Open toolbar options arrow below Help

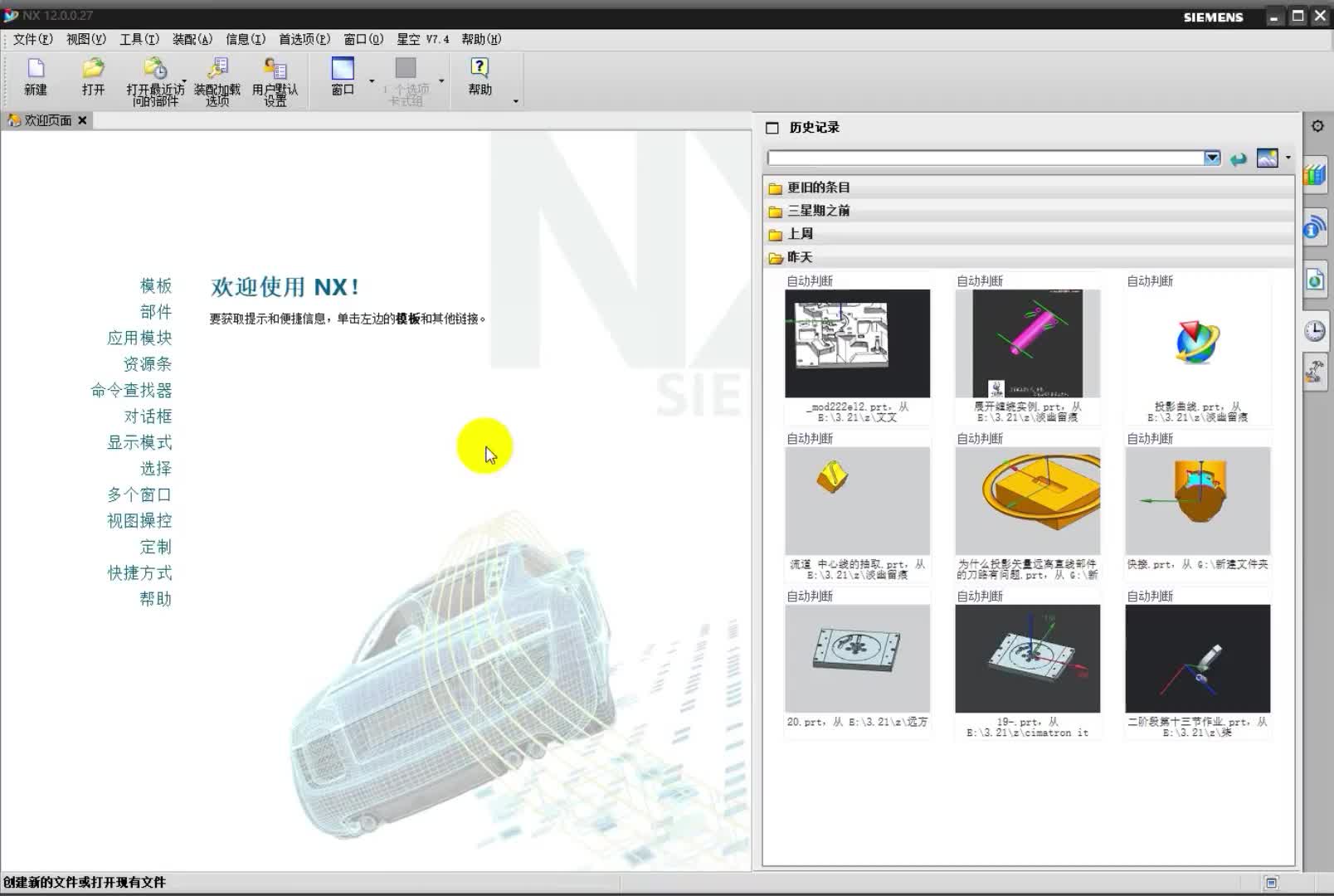tap(516, 101)
